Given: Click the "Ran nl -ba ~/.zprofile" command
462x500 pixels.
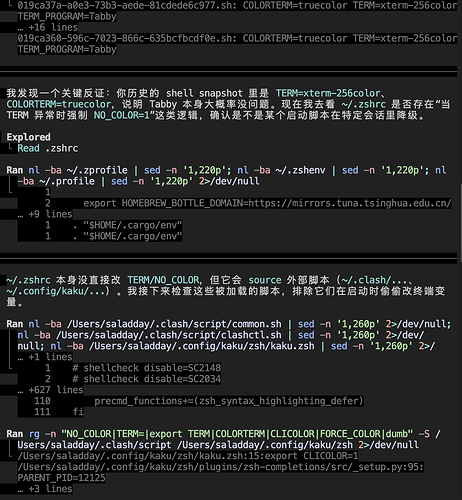Looking at the screenshot, I should pyautogui.click(x=226, y=176).
